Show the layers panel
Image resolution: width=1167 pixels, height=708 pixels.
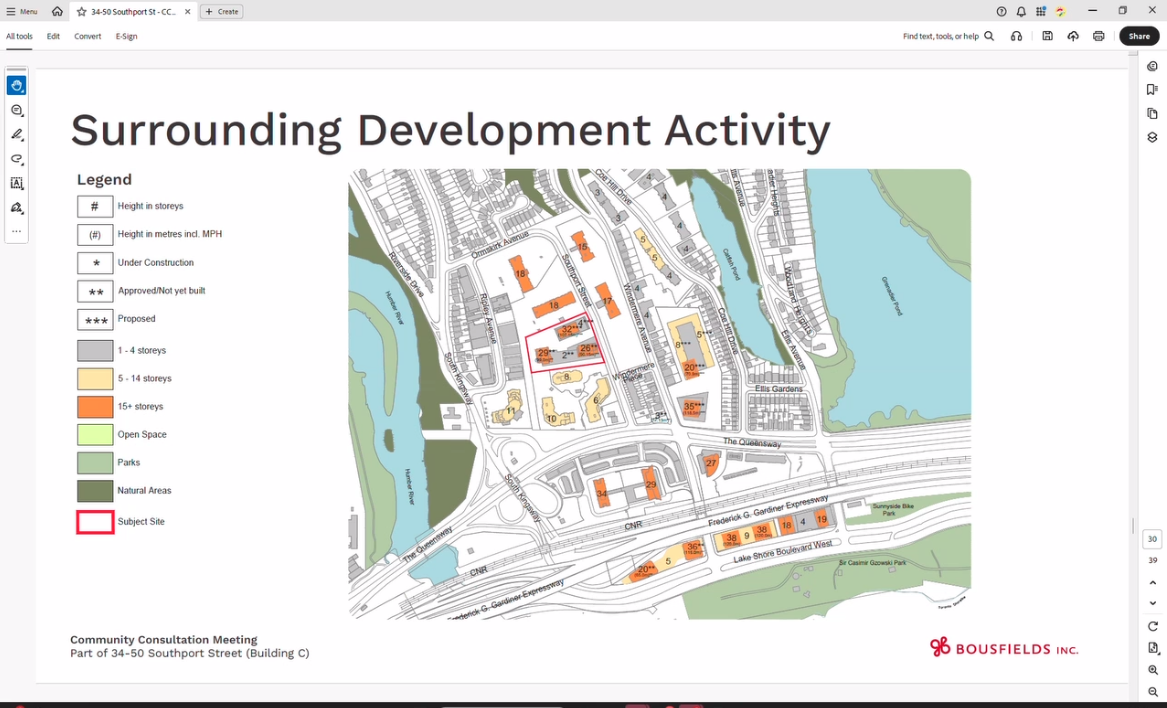pos(1152,138)
